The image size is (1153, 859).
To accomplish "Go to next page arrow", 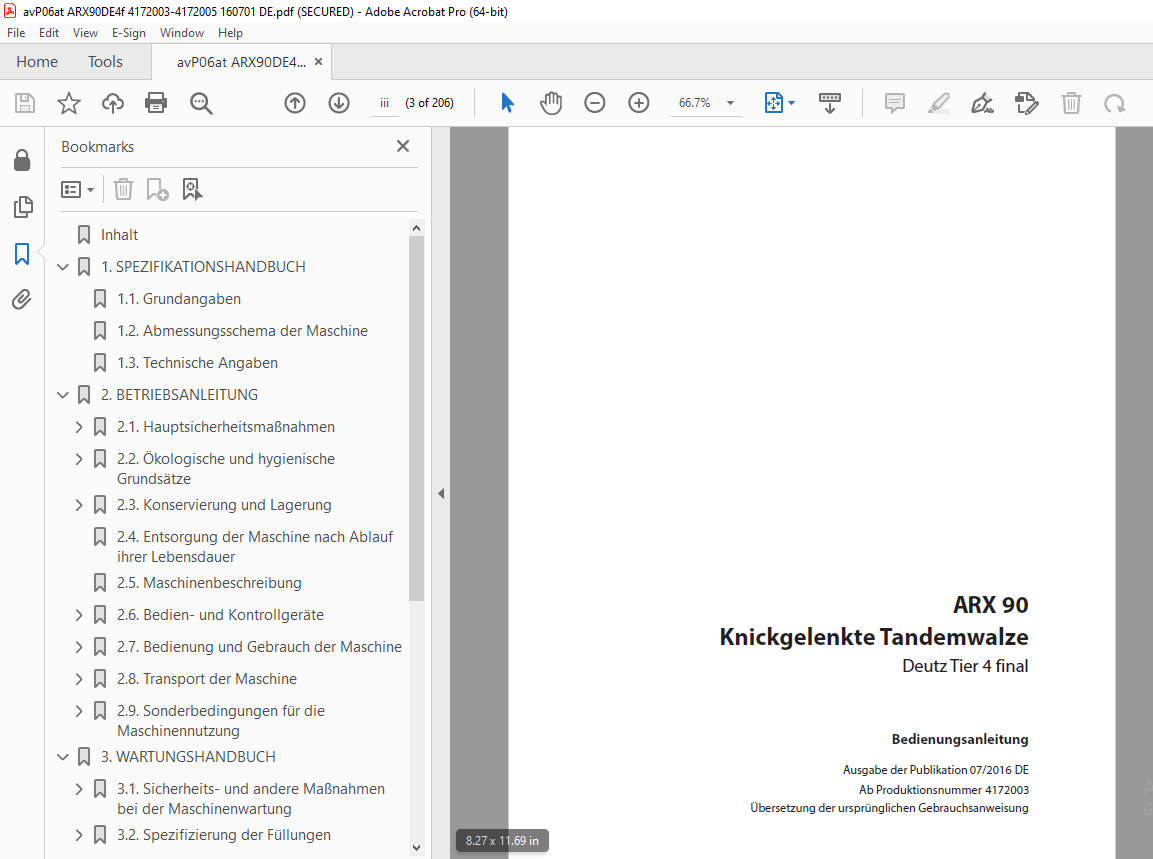I will click(x=339, y=103).
